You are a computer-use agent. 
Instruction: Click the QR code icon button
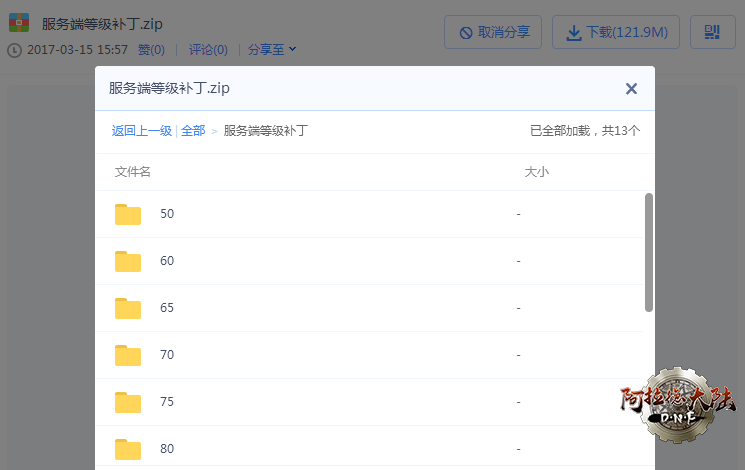click(x=712, y=33)
